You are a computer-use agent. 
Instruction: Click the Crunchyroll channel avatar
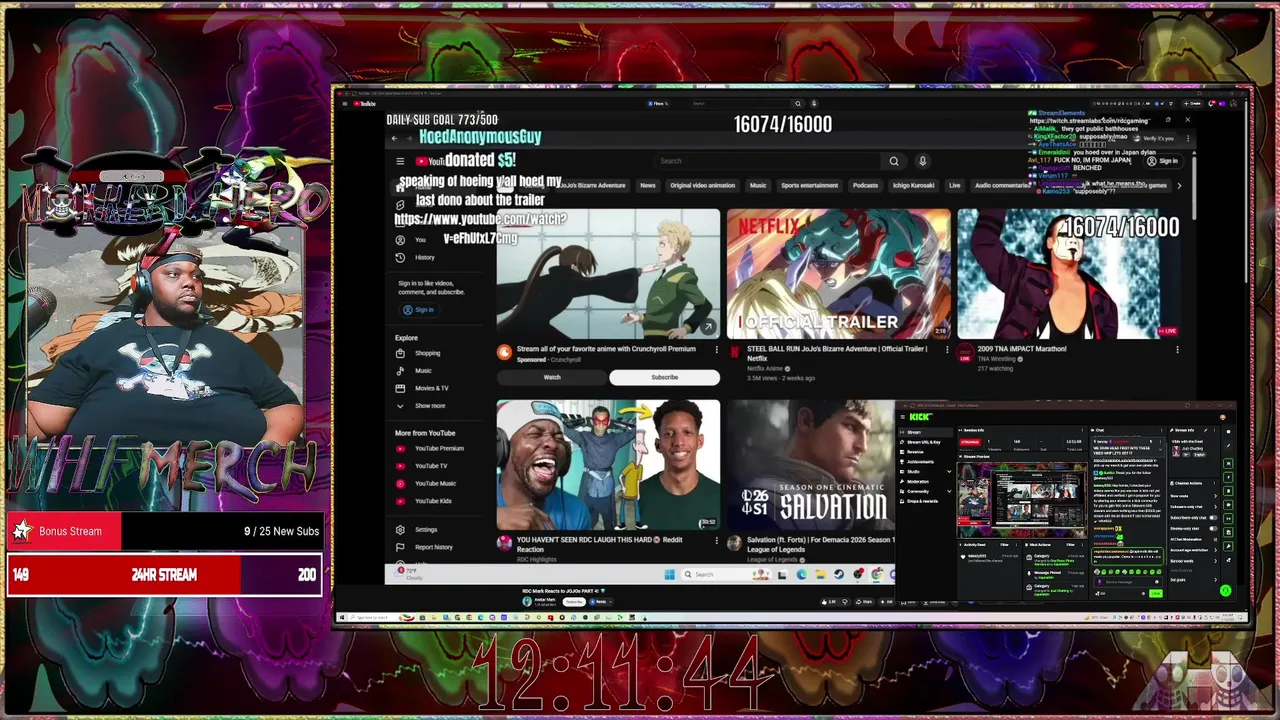(505, 352)
